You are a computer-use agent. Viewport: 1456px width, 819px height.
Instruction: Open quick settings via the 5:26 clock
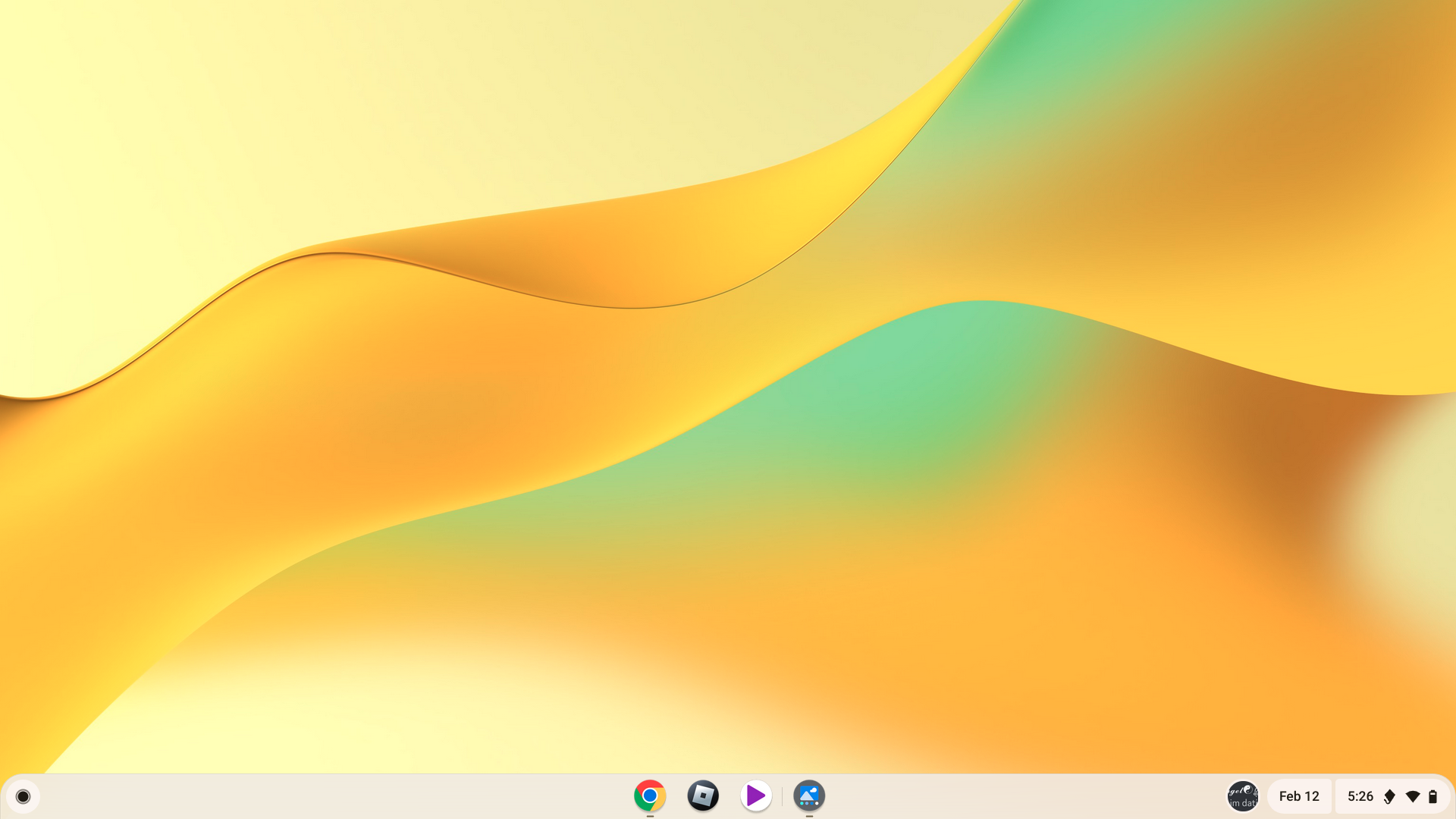[1360, 796]
